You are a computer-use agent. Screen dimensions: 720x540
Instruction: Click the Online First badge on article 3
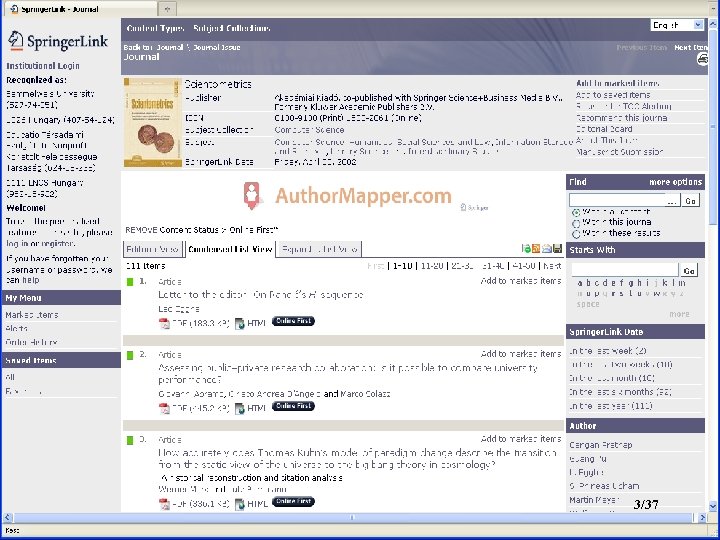point(293,501)
